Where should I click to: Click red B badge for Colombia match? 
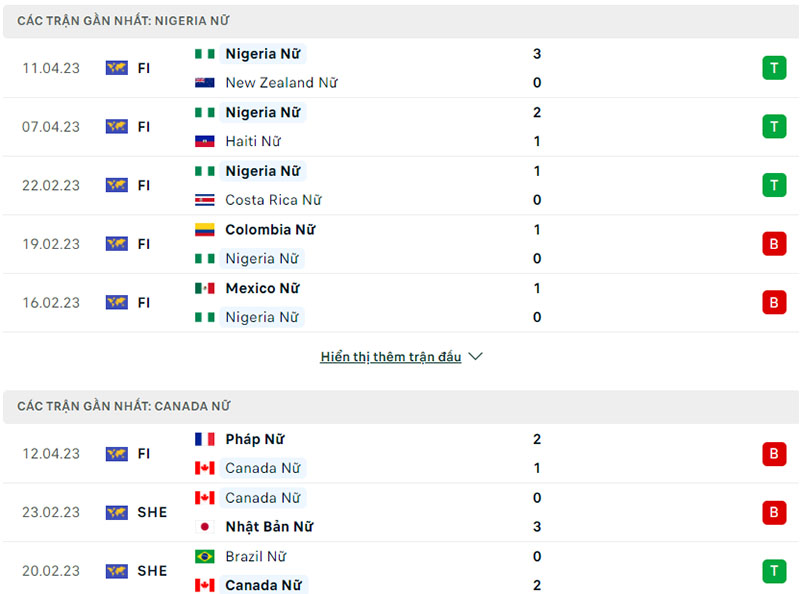[x=773, y=244]
